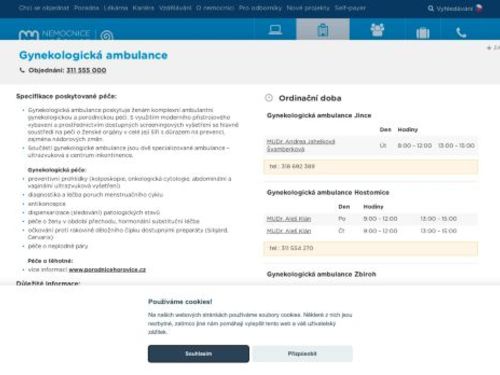
Task: Open the Chci se objednat menu item
Action: click(44, 8)
